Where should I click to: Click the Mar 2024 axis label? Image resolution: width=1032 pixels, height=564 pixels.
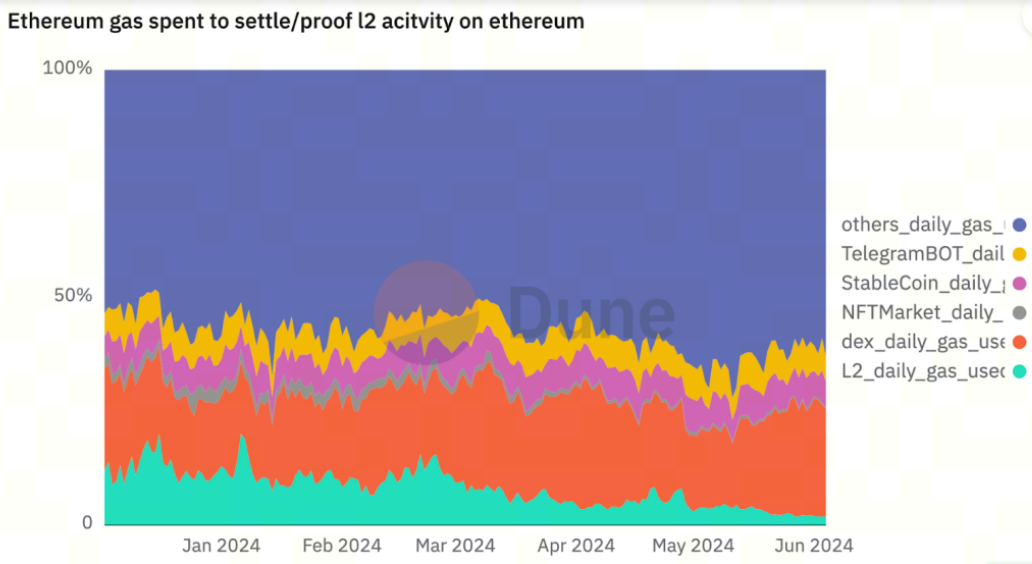tap(455, 546)
